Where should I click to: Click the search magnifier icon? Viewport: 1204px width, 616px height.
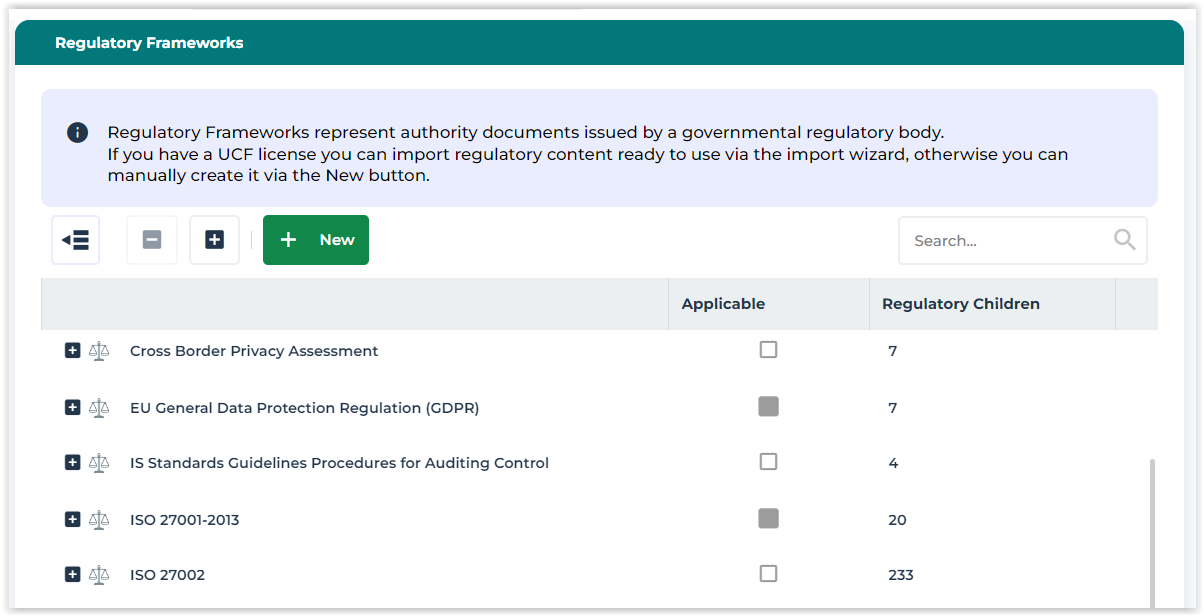click(x=1125, y=240)
